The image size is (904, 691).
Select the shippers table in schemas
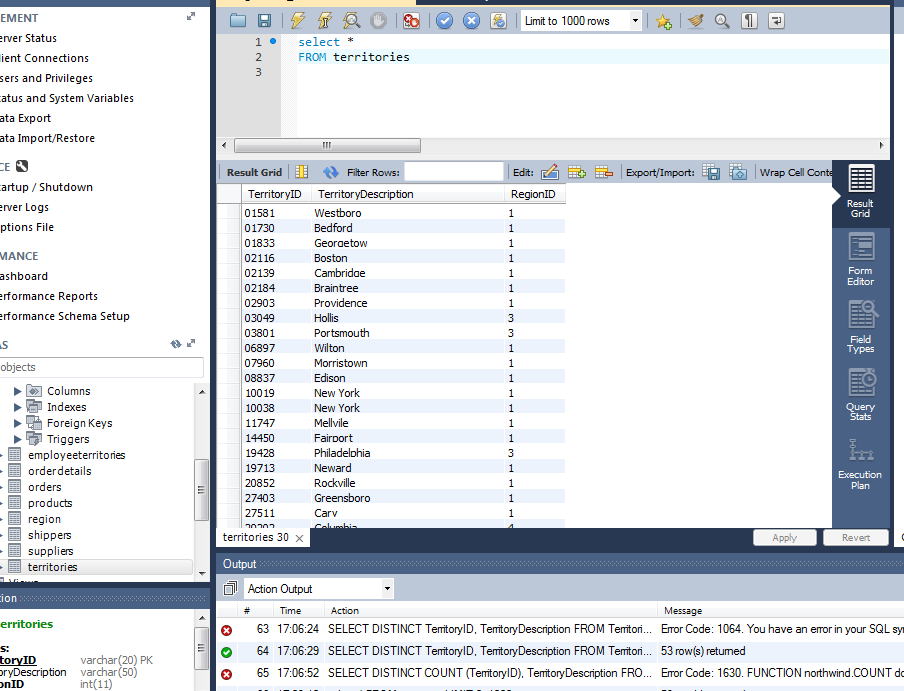(x=49, y=535)
